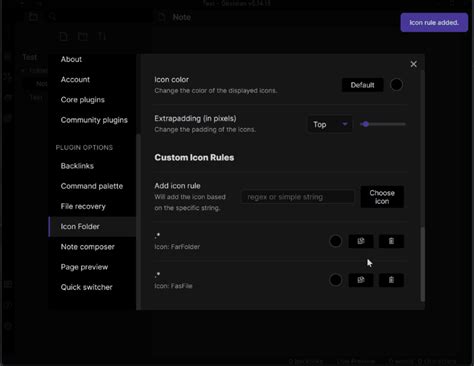This screenshot has height=366, width=474.
Task: Expand the Top padding dropdown
Action: tap(330, 124)
